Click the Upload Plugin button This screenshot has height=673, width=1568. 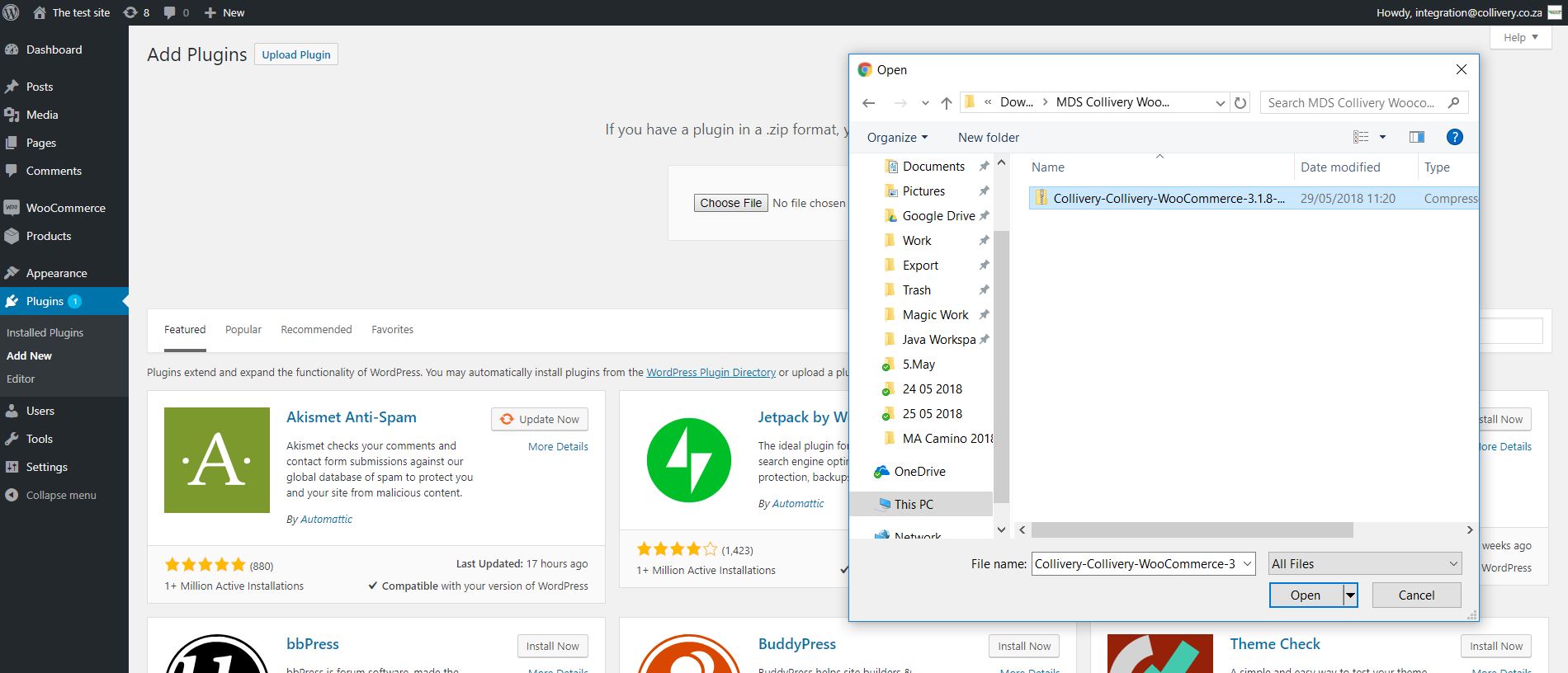coord(296,54)
